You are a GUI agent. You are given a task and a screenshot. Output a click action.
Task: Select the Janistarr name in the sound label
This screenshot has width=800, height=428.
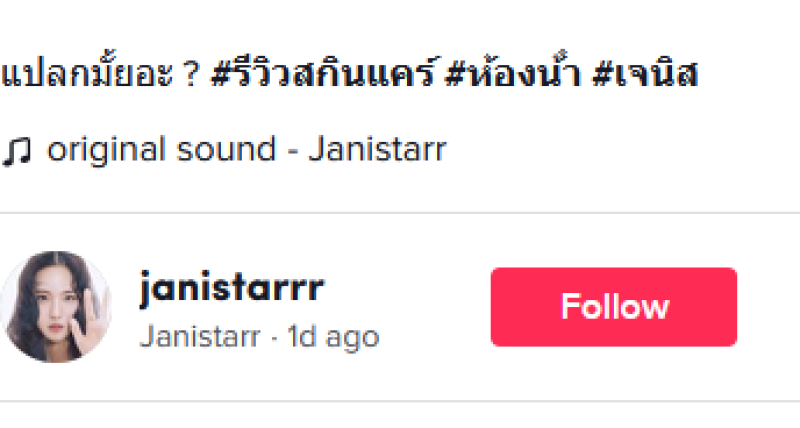click(x=378, y=149)
